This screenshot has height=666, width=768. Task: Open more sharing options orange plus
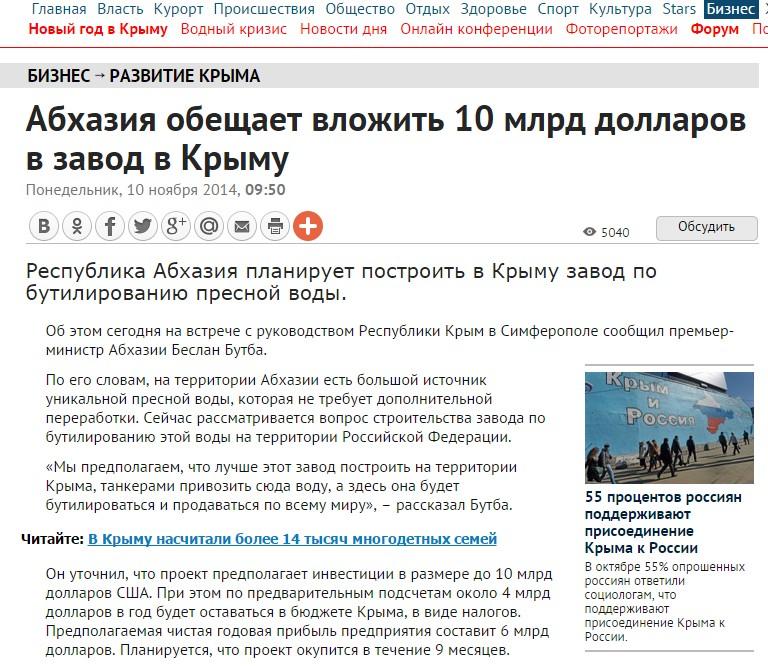coord(308,226)
